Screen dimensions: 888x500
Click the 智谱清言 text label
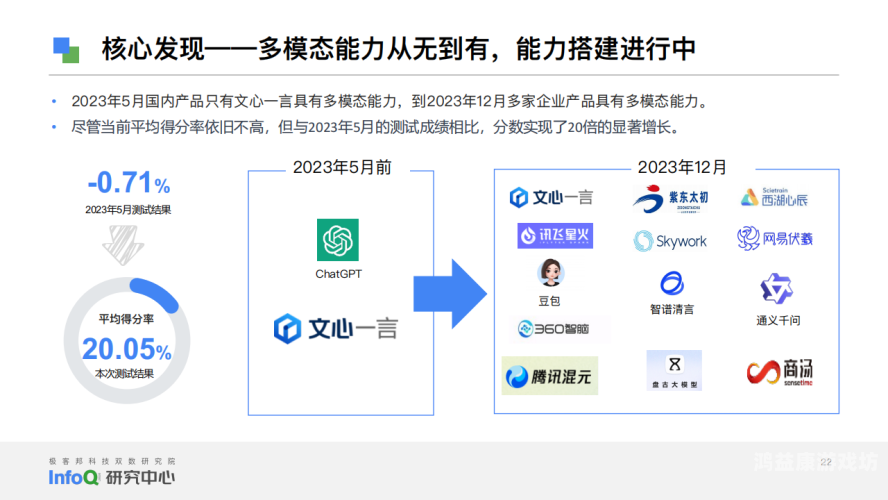tap(672, 309)
